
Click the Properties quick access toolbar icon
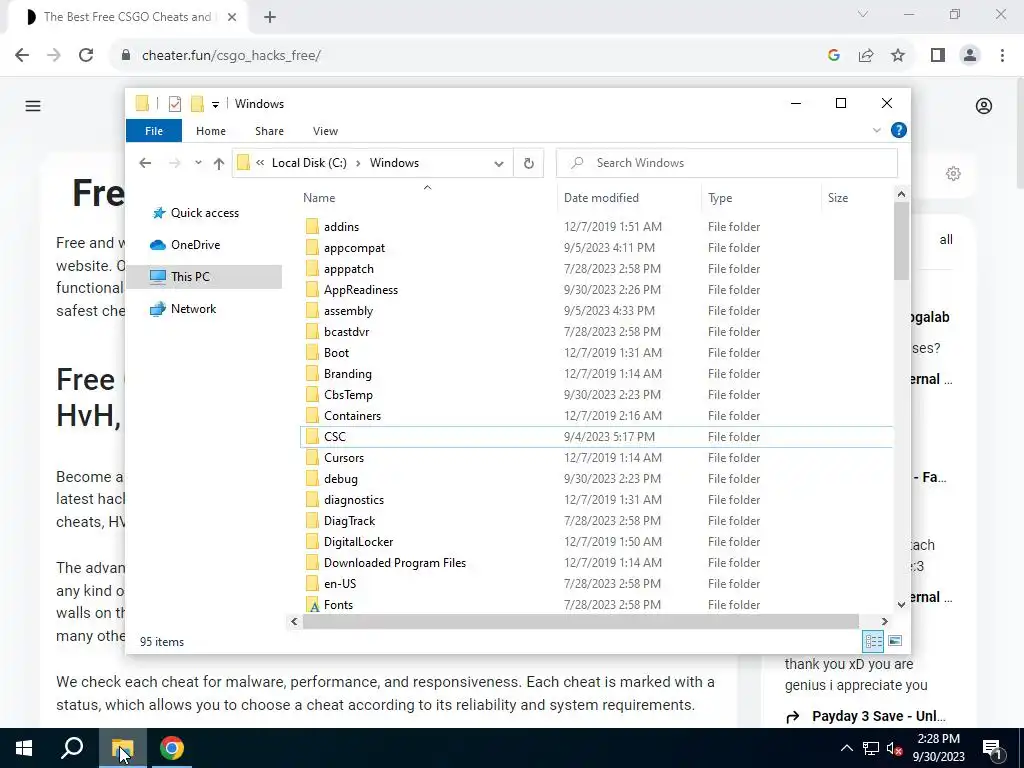click(174, 104)
